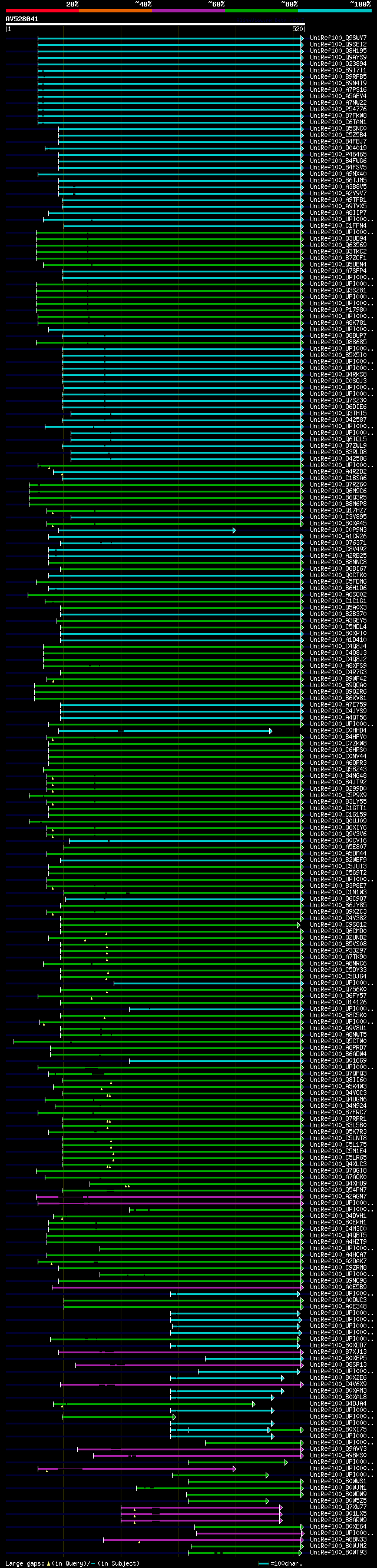377x1568 pixels.
Task: Click the UniRef100_P54776 label
Action: pos(338,109)
